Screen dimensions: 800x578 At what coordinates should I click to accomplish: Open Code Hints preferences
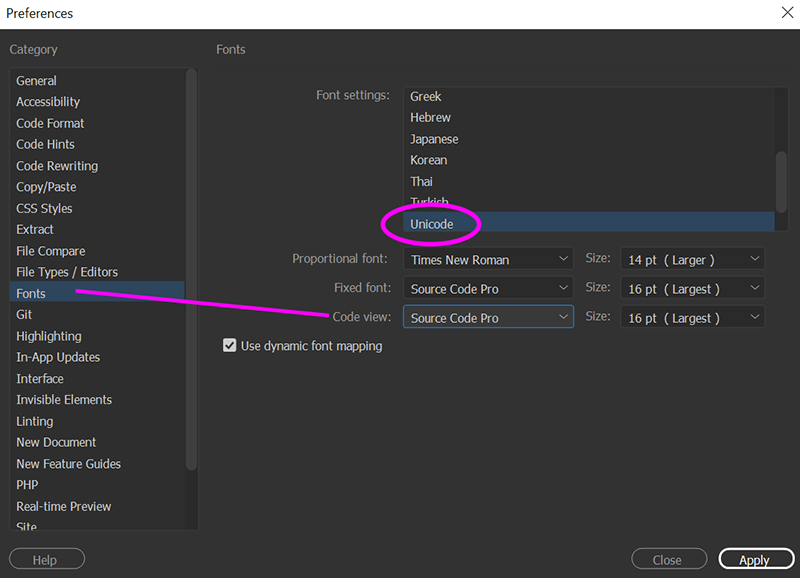pyautogui.click(x=97, y=144)
